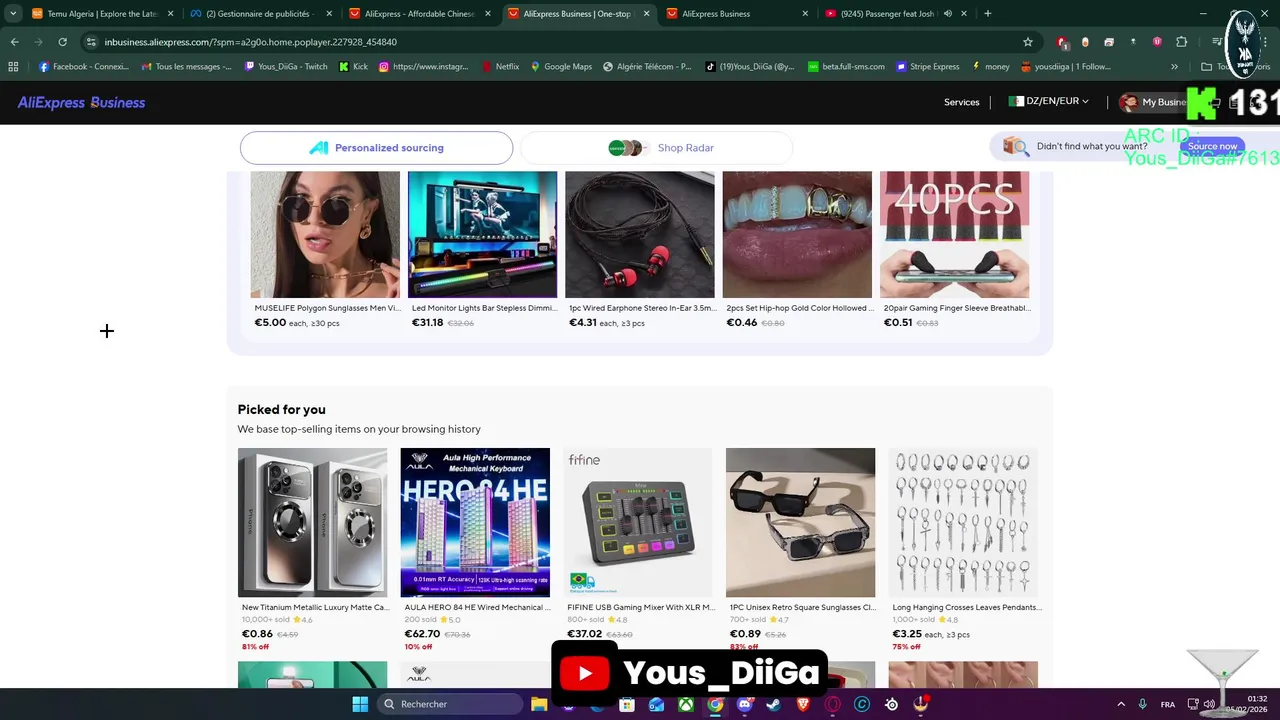1280x720 pixels.
Task: Open Netflix bookmark
Action: pyautogui.click(x=500, y=67)
